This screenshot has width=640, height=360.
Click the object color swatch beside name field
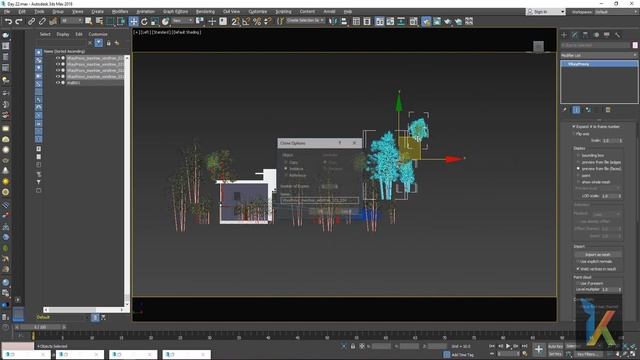pos(635,45)
